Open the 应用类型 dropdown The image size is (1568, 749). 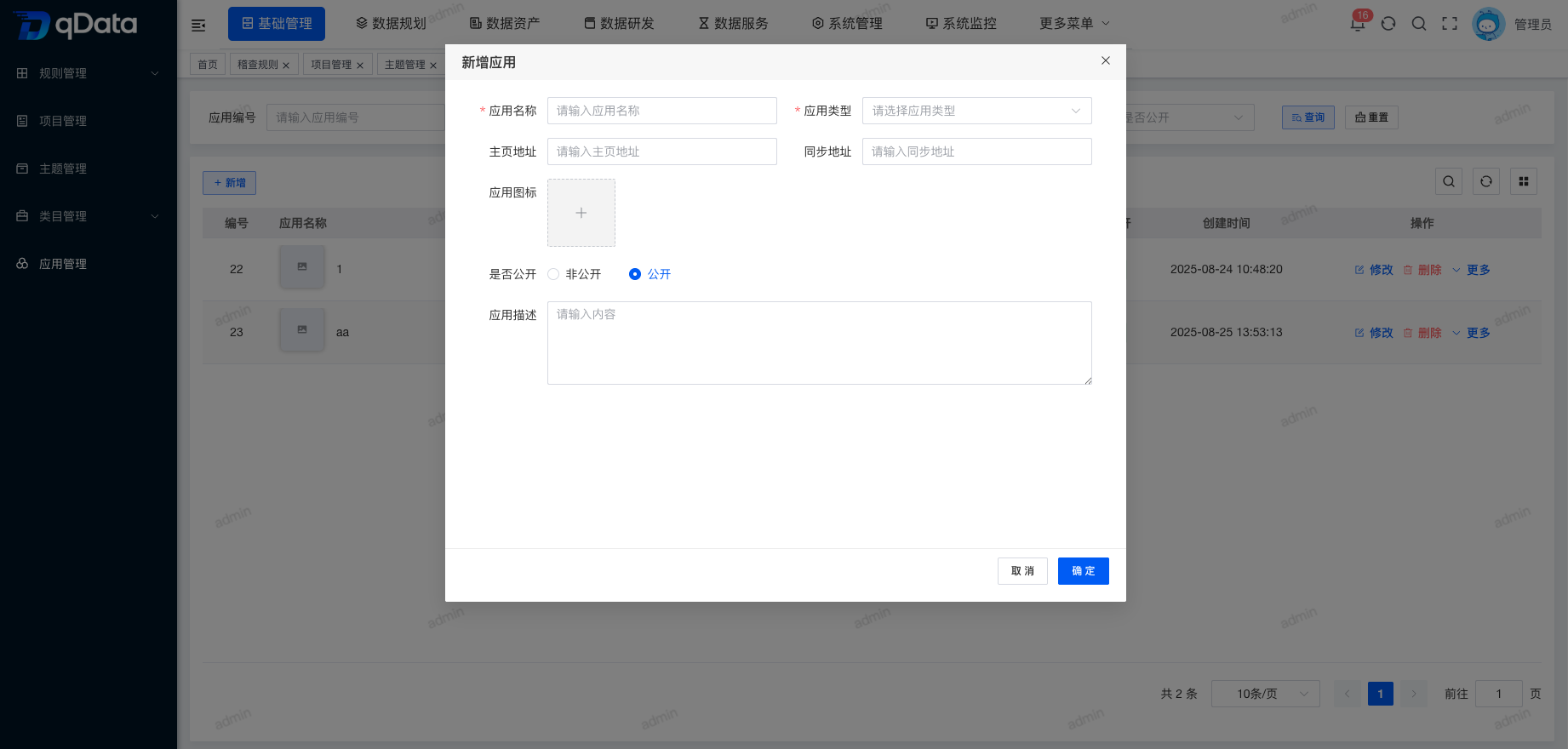[977, 111]
